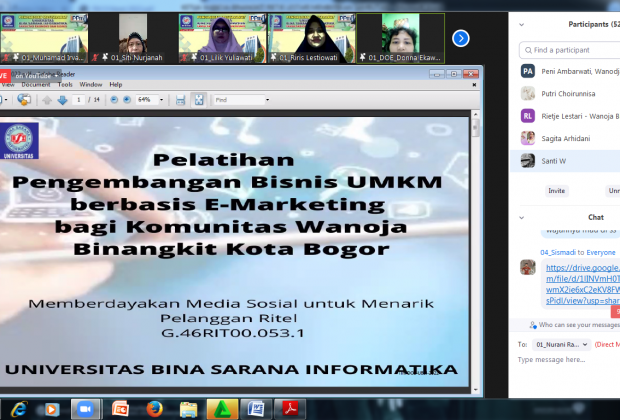
Task: Show next video participants with arrow
Action: coord(460,38)
